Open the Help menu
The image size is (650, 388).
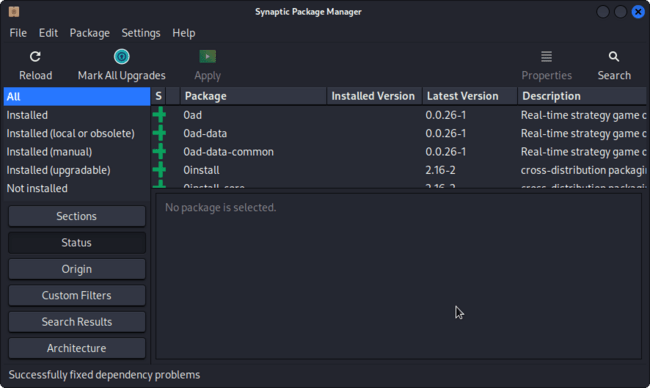click(184, 33)
